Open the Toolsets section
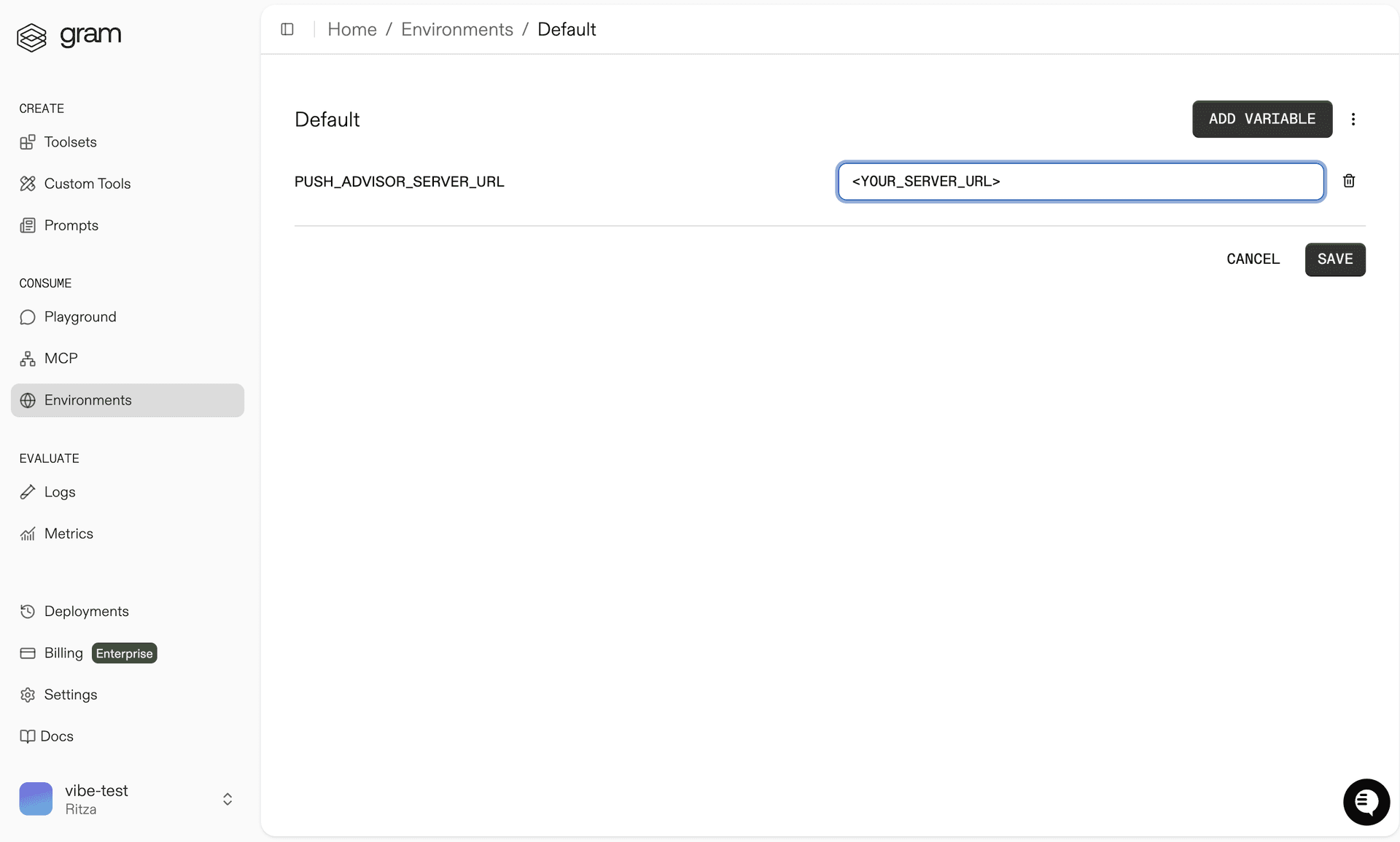This screenshot has width=1400, height=842. coord(70,142)
